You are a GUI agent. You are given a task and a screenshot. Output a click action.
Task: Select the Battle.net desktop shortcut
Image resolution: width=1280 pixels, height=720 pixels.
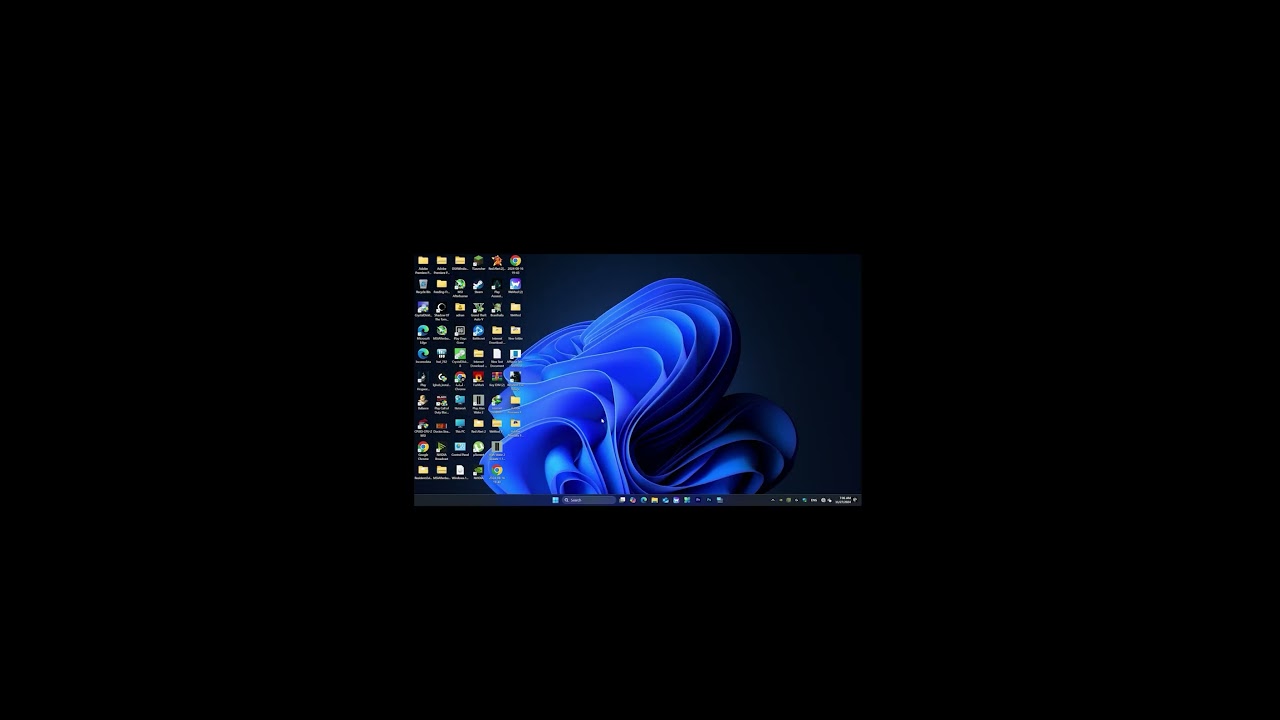tap(478, 331)
